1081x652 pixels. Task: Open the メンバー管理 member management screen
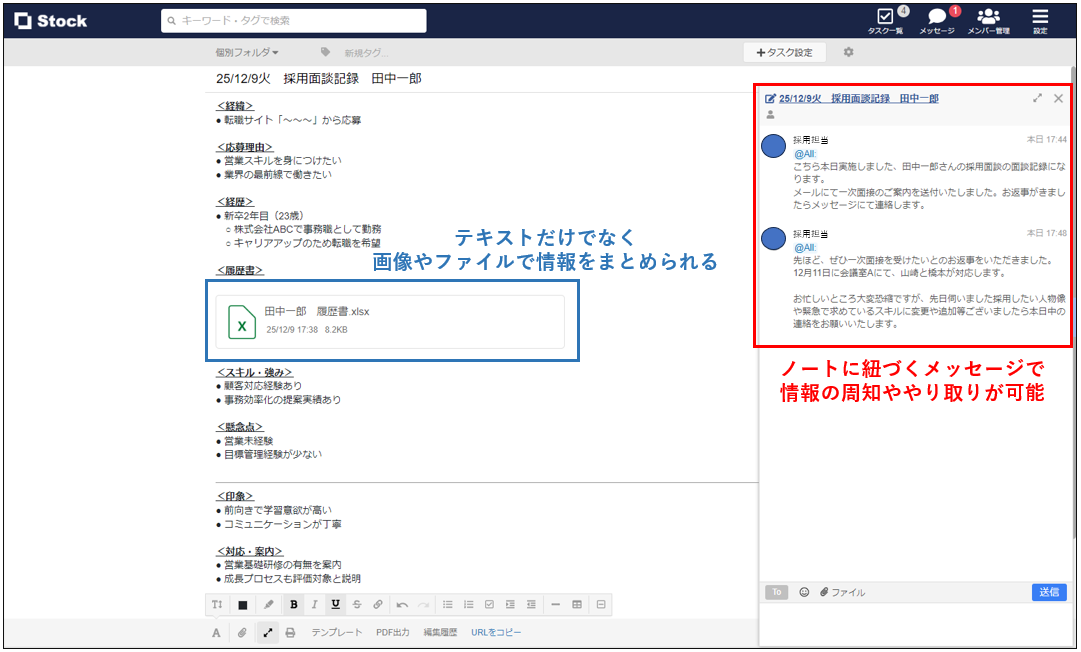click(988, 20)
